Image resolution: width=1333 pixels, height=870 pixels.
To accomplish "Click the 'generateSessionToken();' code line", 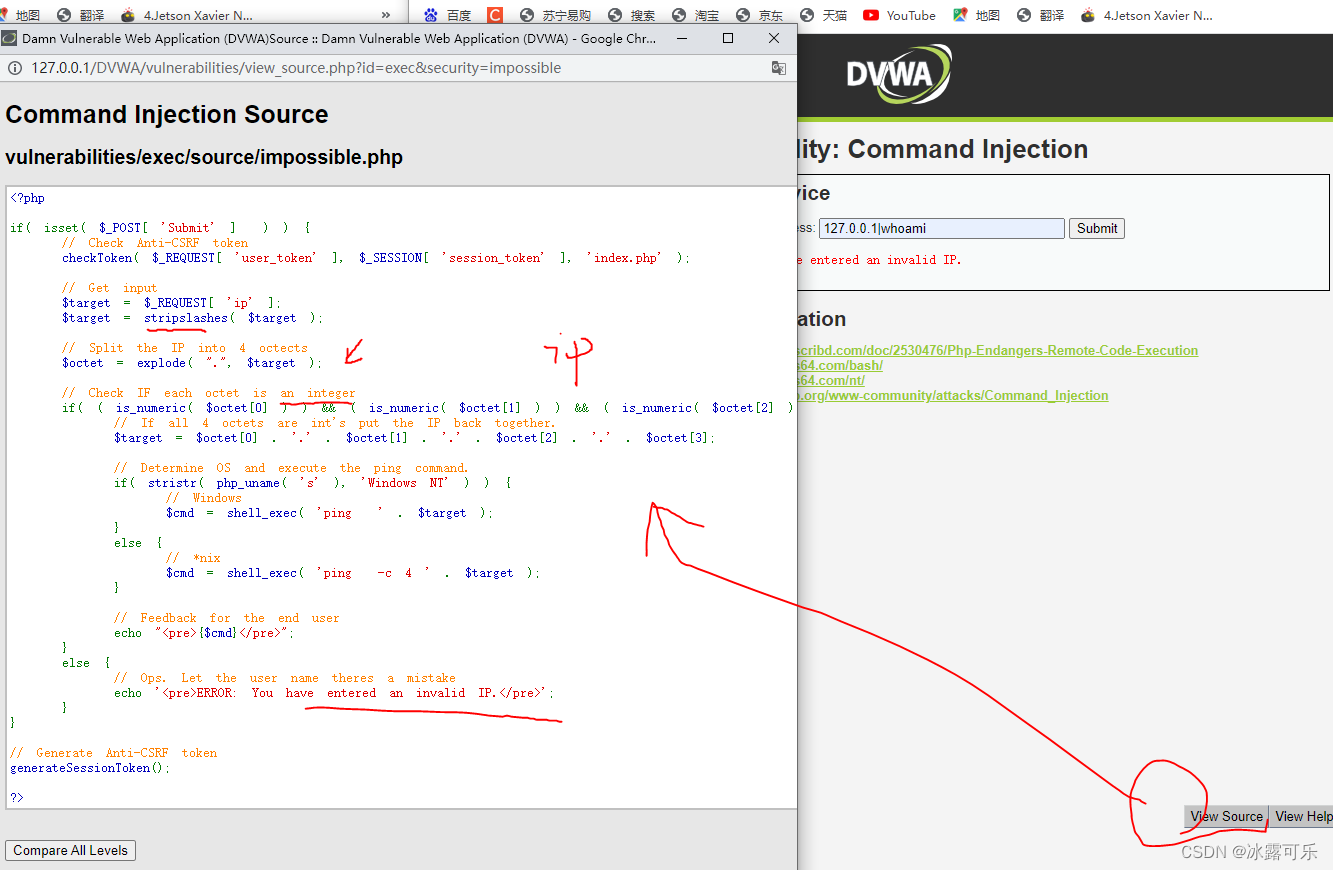I will point(90,768).
